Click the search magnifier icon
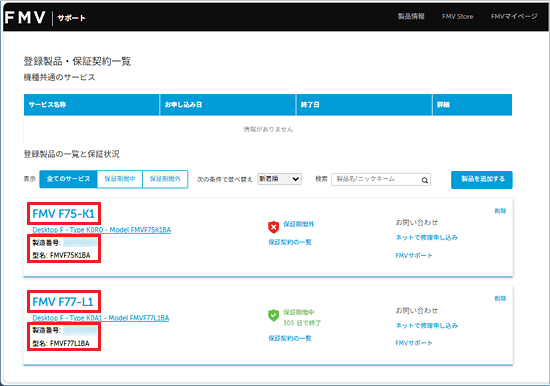Image resolution: width=550 pixels, height=386 pixels. click(424, 180)
